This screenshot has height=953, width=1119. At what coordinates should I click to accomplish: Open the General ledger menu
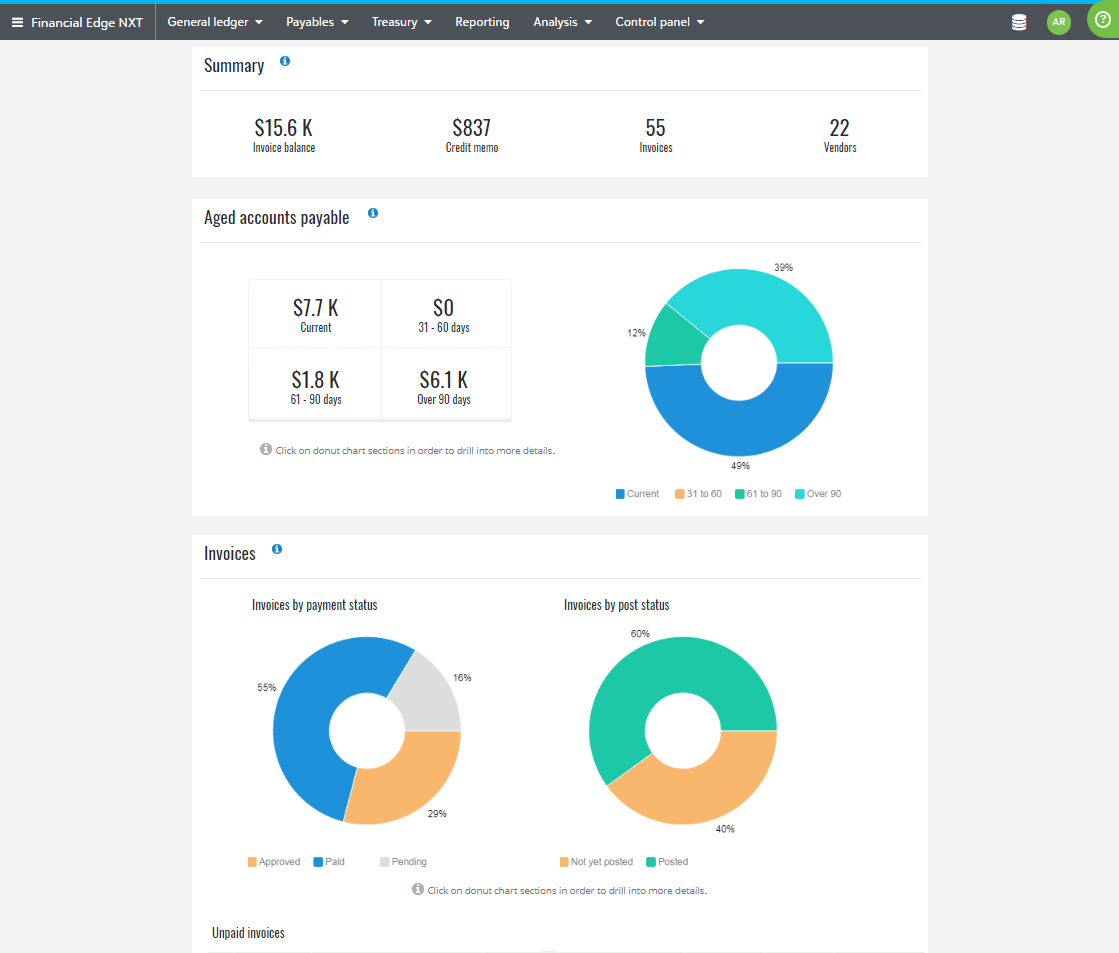click(x=214, y=20)
